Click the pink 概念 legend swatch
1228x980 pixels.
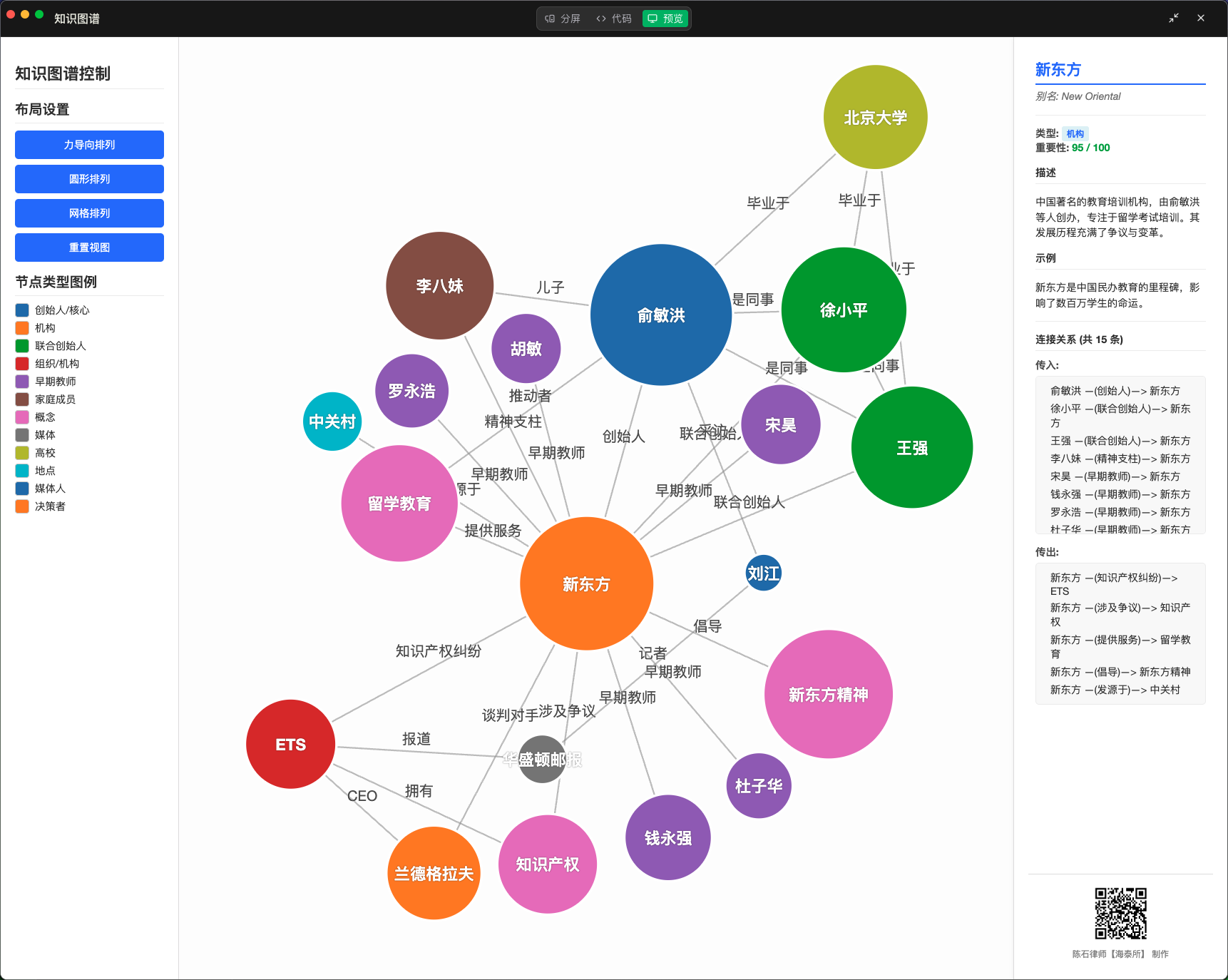tap(22, 417)
